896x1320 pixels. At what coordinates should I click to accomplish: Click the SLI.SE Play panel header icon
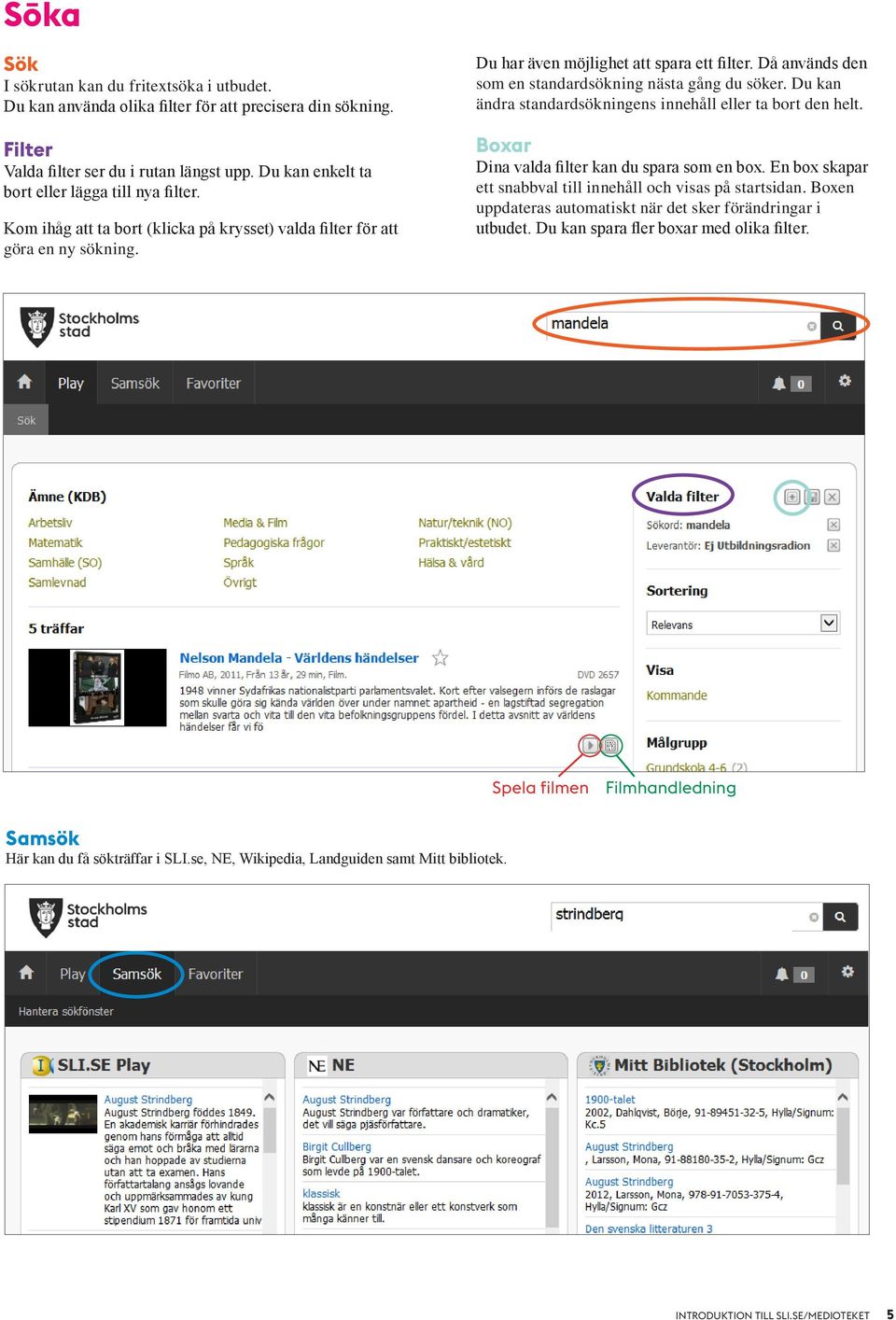point(42,1065)
